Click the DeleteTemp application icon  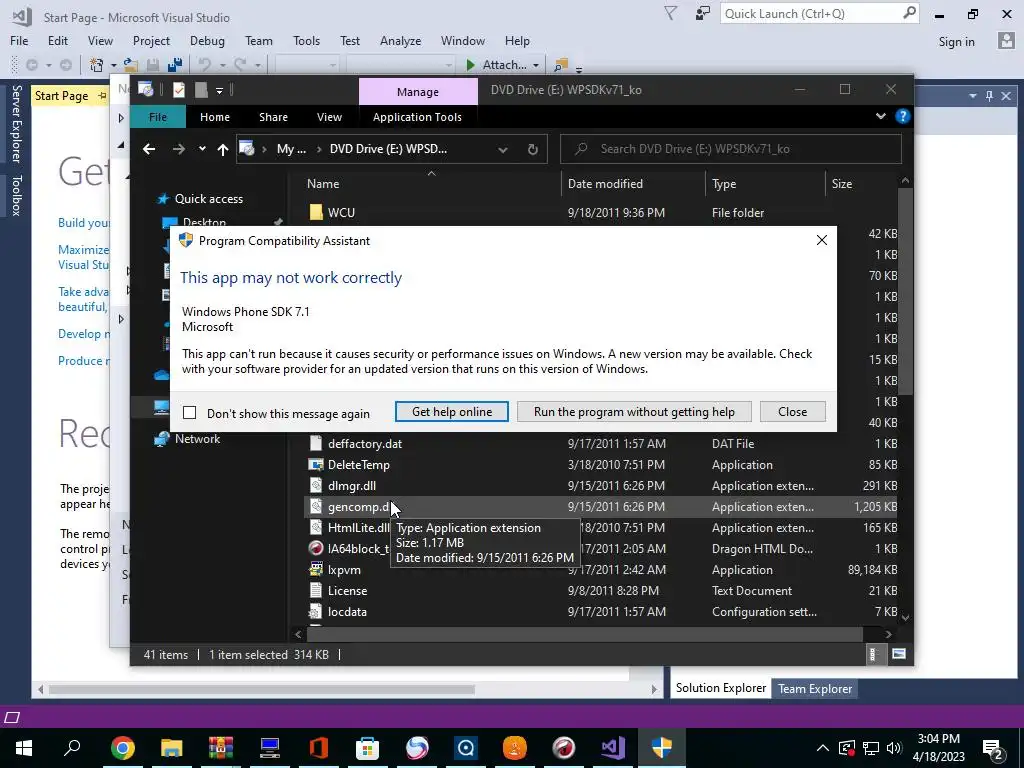[316, 464]
